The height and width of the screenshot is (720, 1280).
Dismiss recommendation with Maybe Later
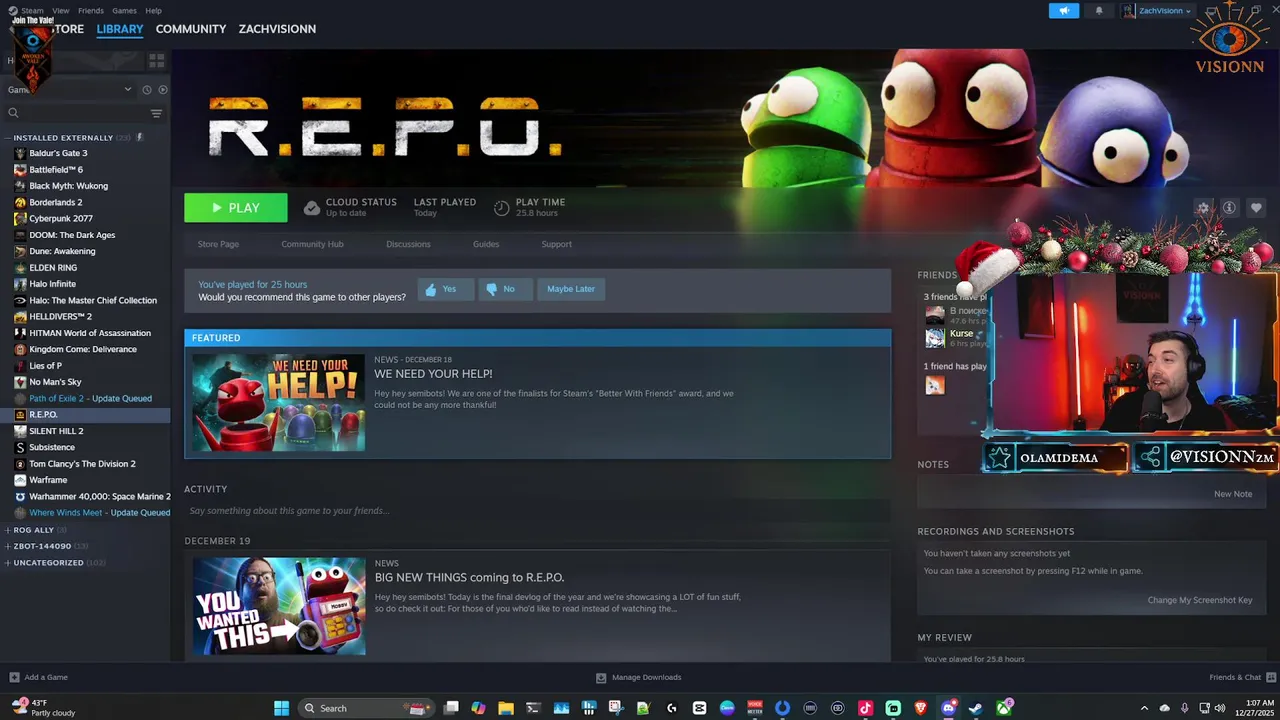coord(571,289)
